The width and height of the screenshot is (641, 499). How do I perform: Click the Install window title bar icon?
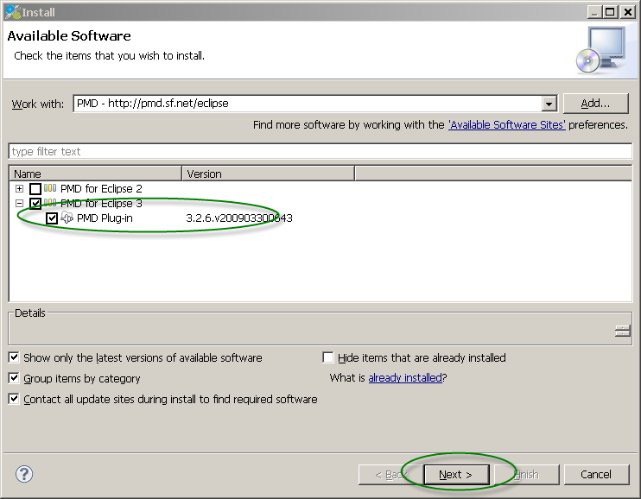[12, 12]
